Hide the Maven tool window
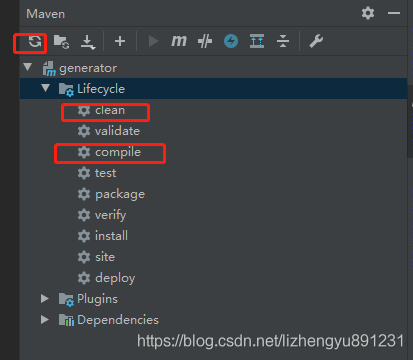This screenshot has height=360, width=413. coord(394,13)
